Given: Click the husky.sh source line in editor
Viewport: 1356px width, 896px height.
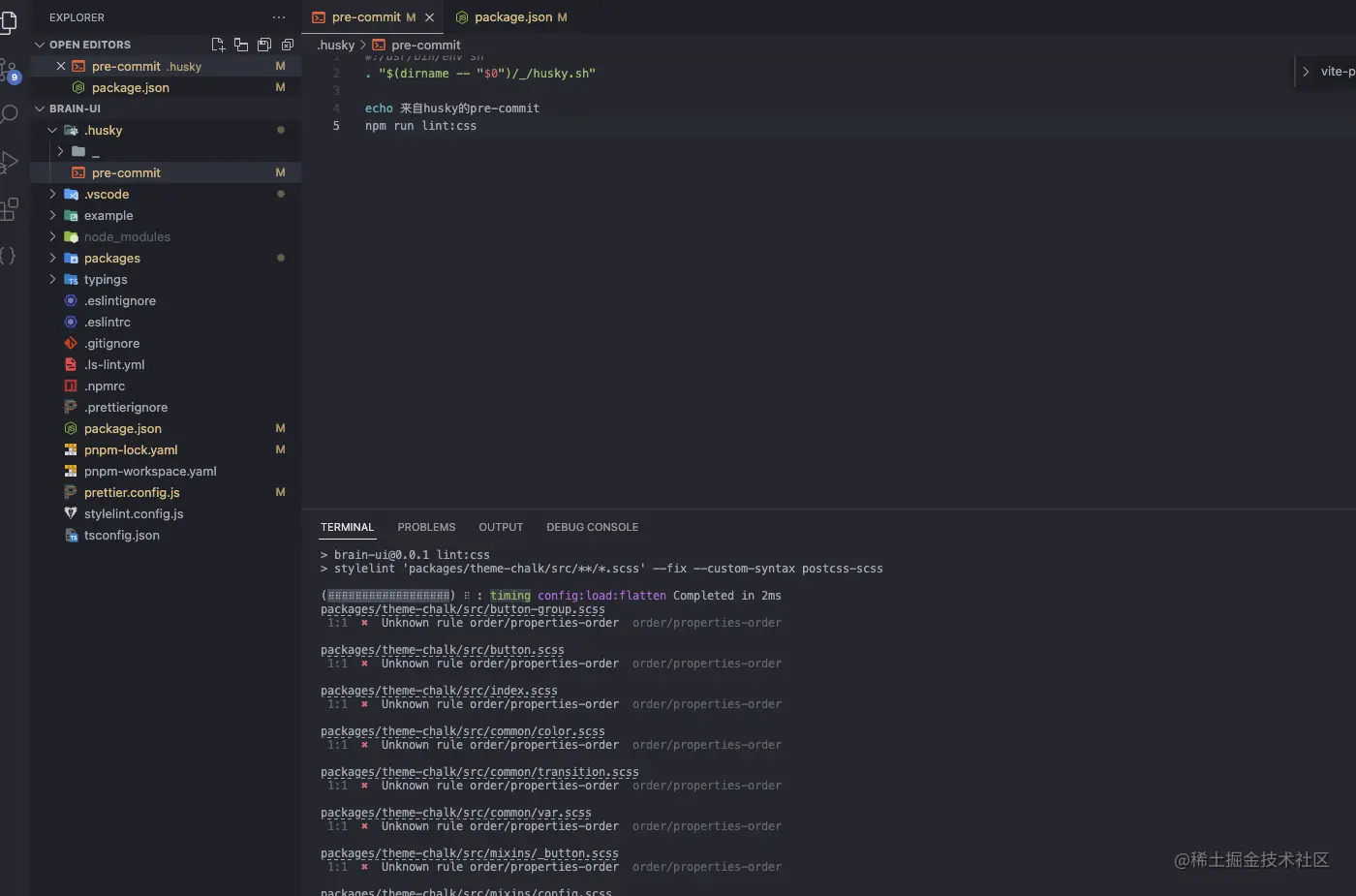Looking at the screenshot, I should click(480, 74).
